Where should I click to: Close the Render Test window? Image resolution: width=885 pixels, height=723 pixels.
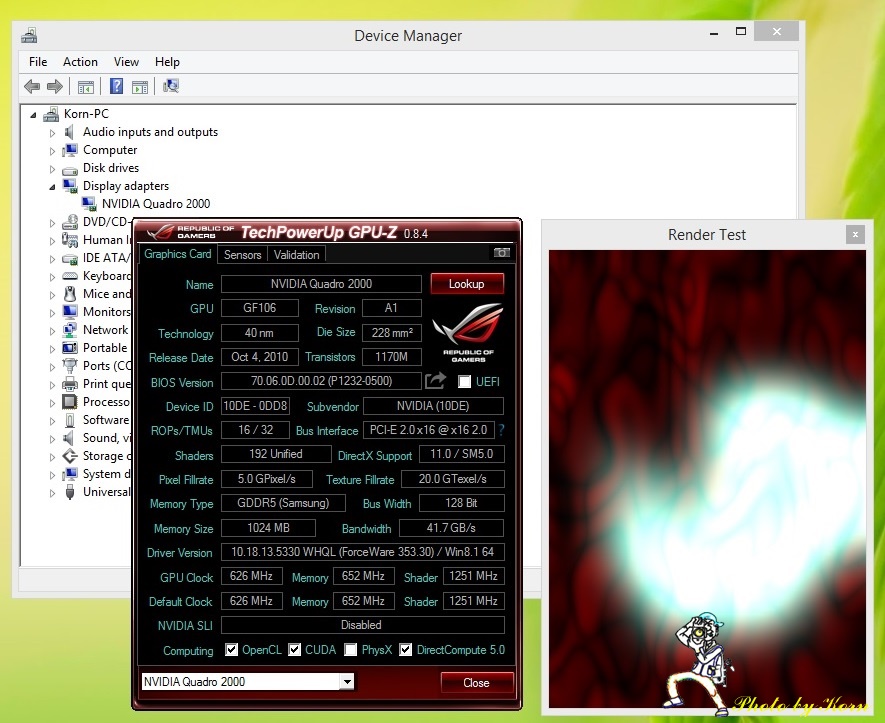(x=855, y=234)
